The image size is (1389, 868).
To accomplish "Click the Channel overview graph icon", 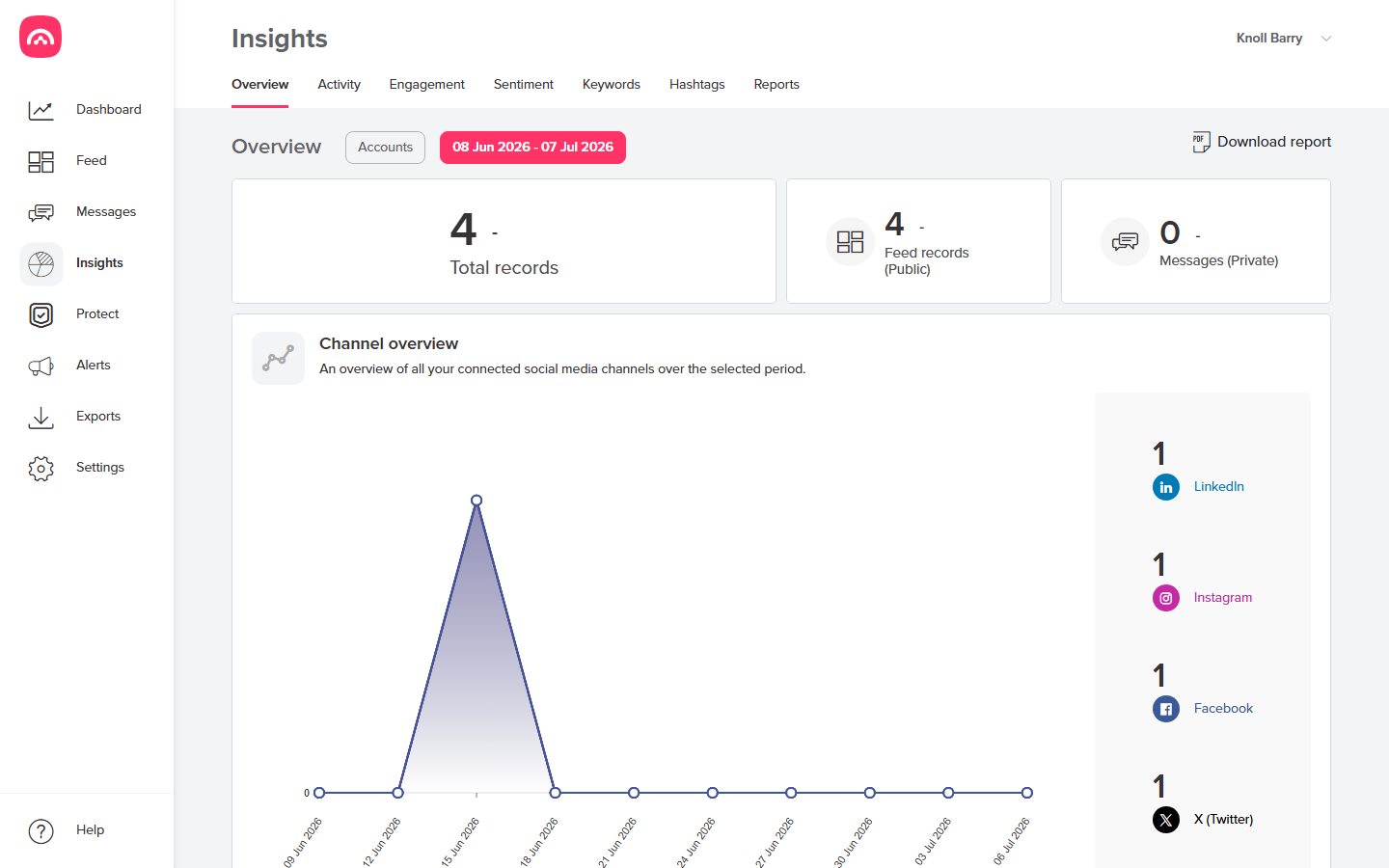I will tap(278, 358).
